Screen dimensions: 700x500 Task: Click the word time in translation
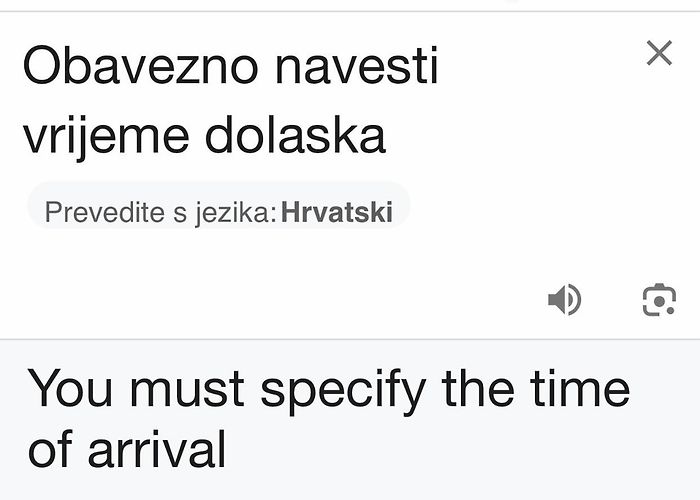[580, 388]
